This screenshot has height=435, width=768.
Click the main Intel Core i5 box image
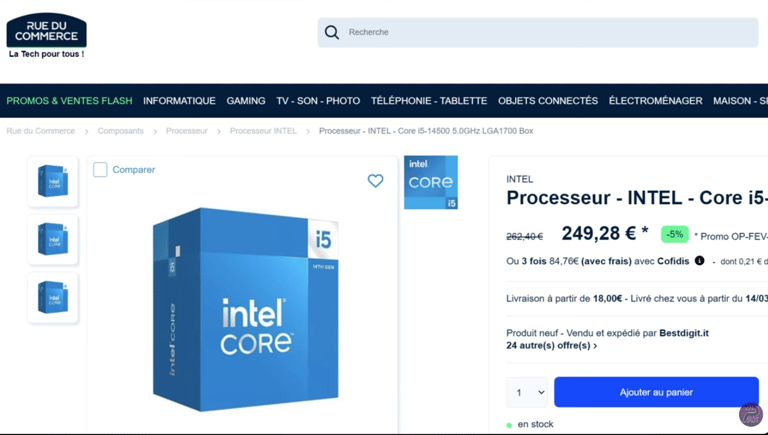(245, 310)
